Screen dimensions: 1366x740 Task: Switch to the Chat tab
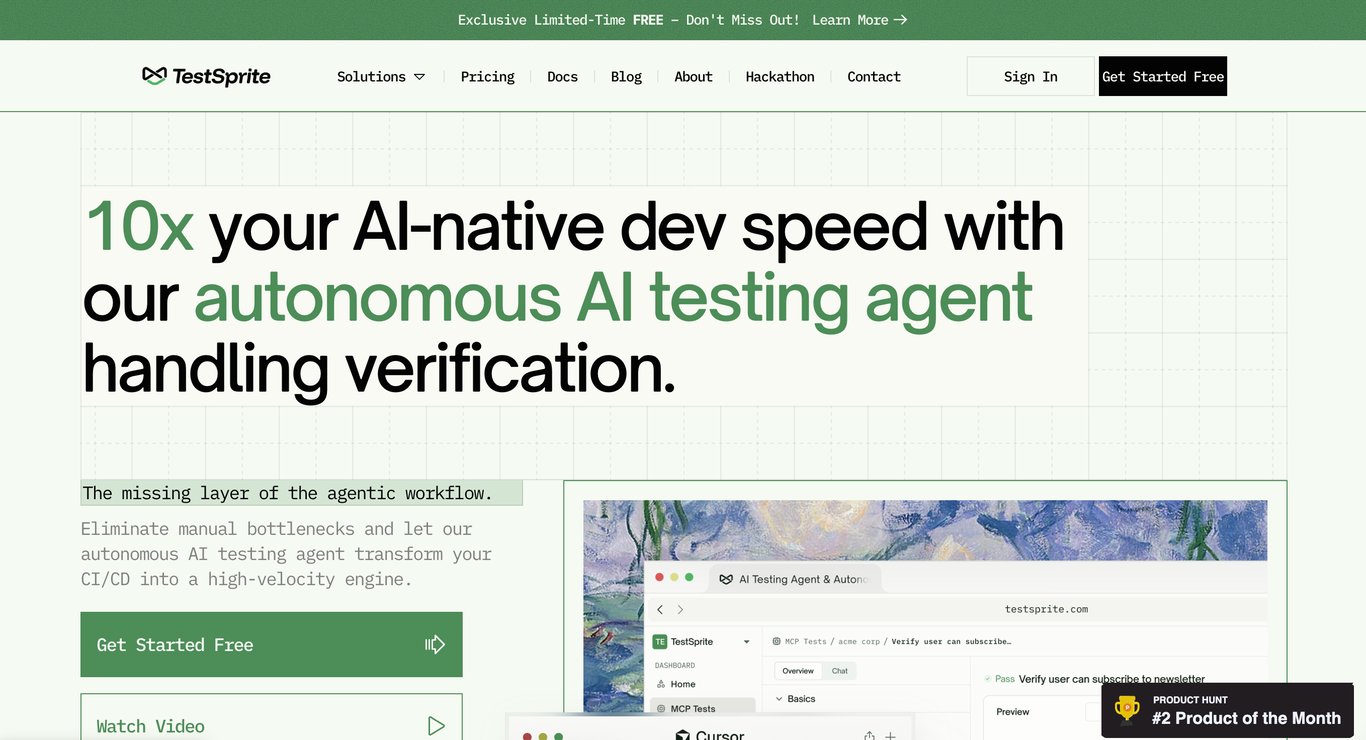tap(840, 671)
